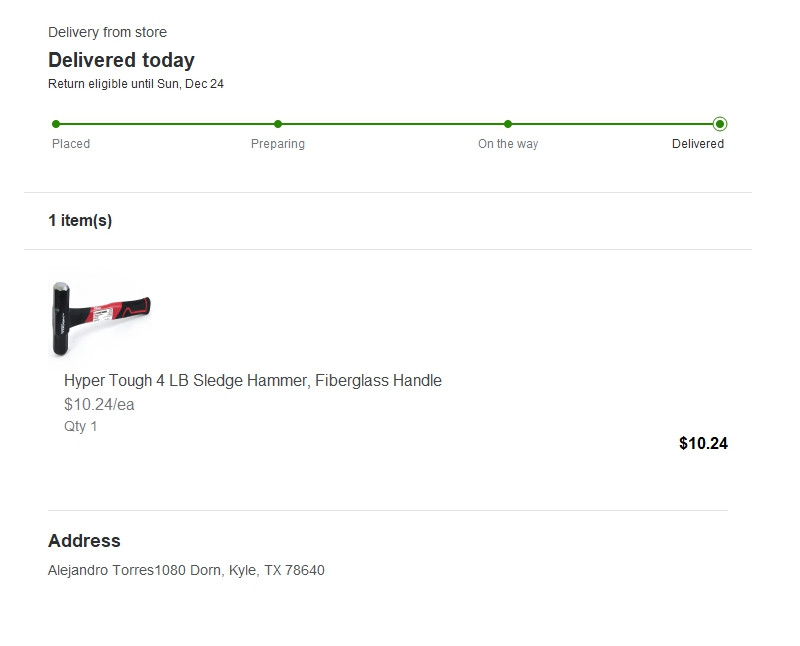This screenshot has height=646, width=800.
Task: Click the Alejandro Torres delivery address line
Action: click(186, 570)
